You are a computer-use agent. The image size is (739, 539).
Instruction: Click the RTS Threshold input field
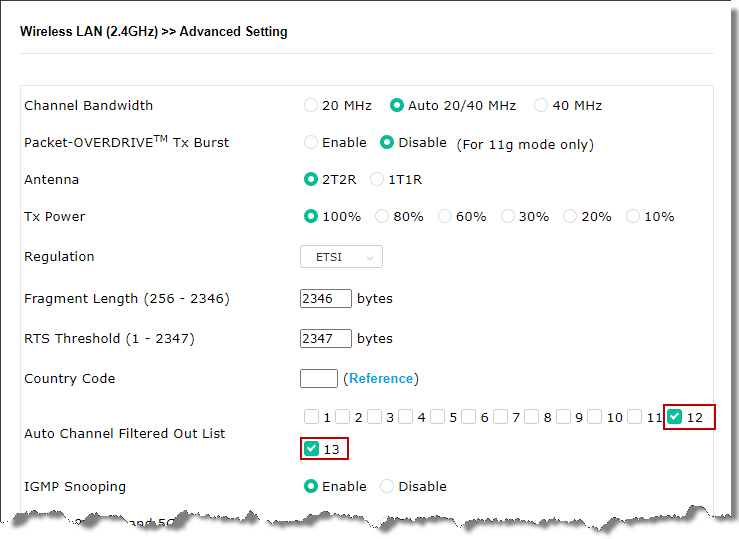326,339
